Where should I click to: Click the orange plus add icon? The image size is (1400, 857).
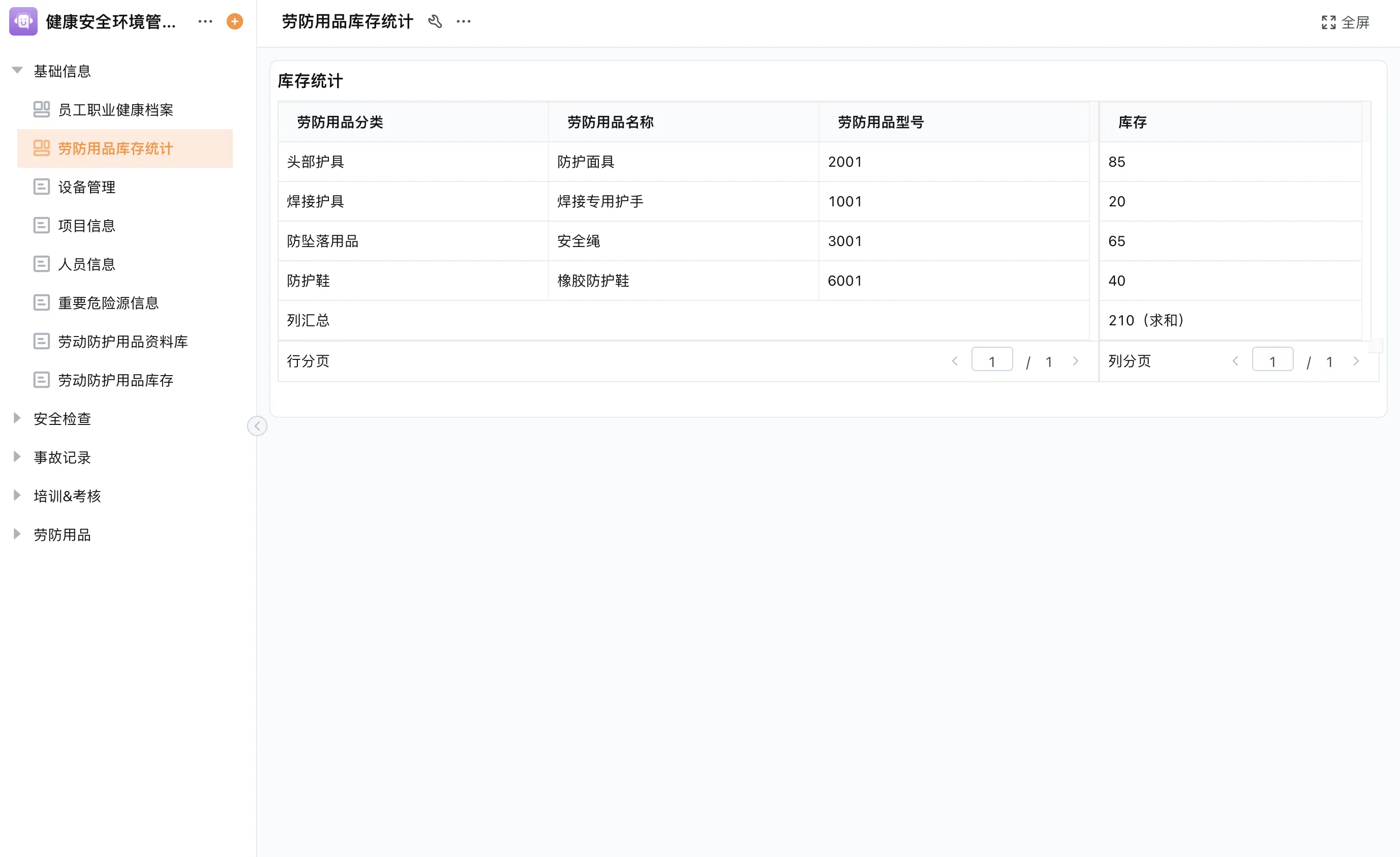[235, 21]
